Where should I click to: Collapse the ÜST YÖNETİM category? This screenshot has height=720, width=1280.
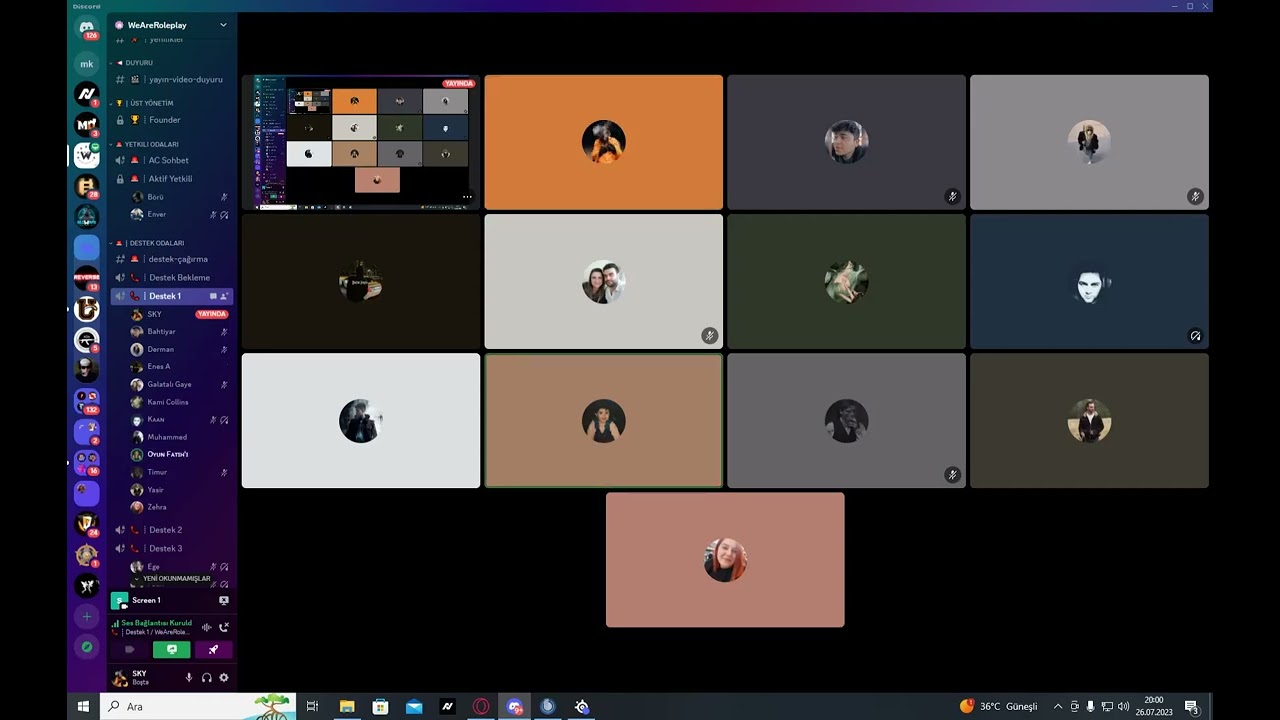(x=145, y=103)
